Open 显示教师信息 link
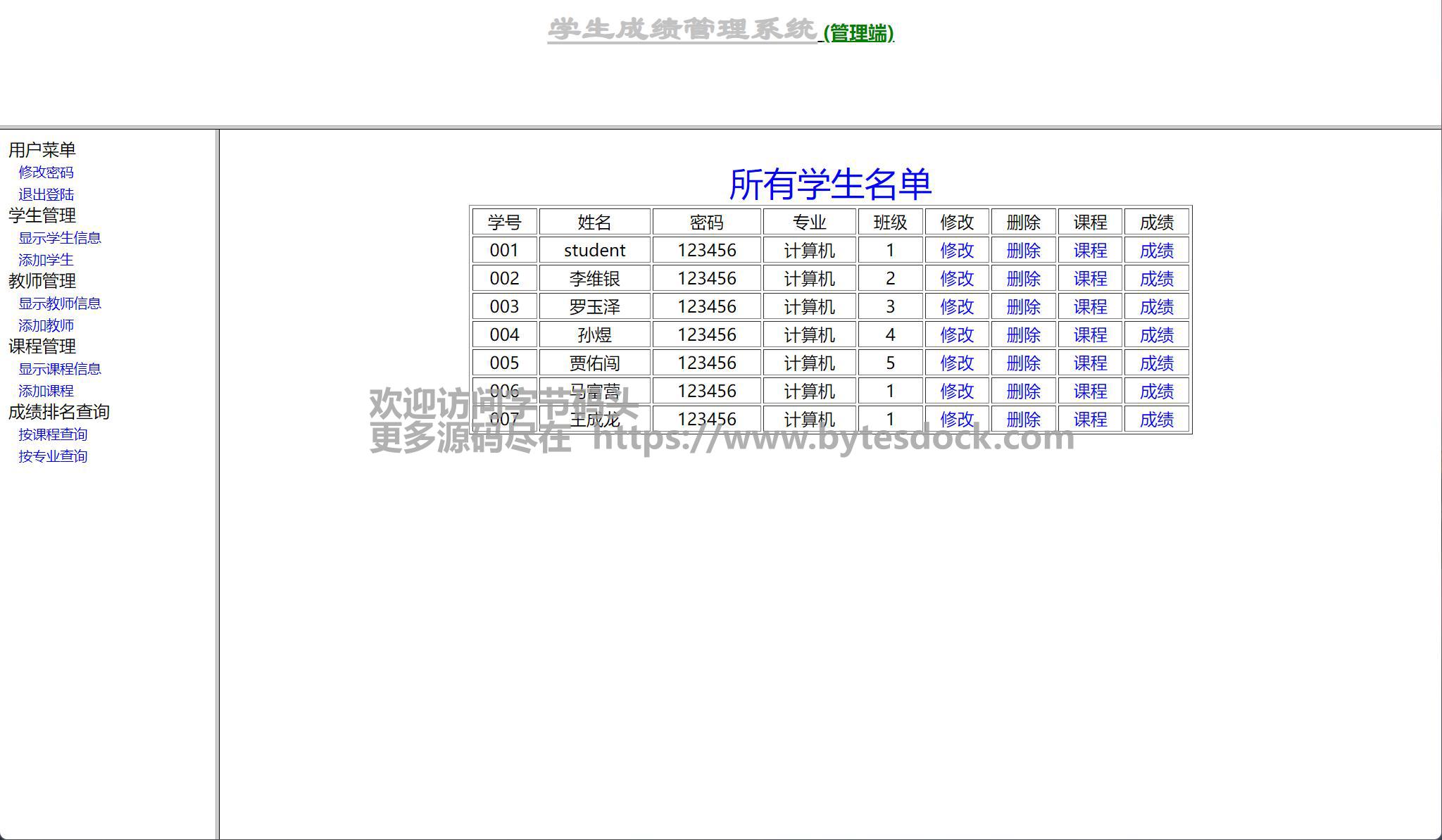This screenshot has height=840, width=1442. 60,303
